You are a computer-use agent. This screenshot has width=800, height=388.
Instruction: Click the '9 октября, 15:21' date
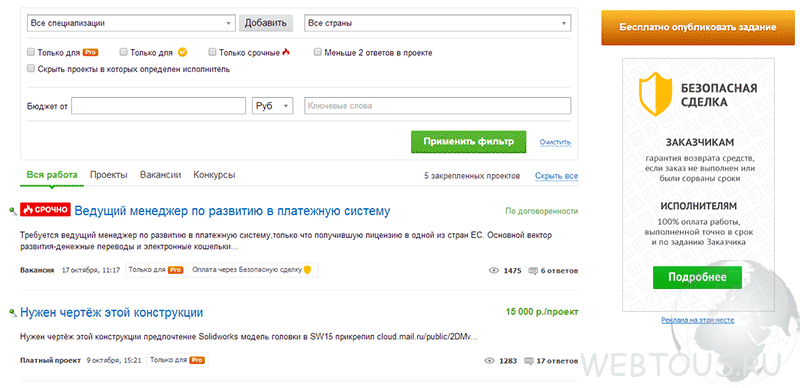[114, 360]
